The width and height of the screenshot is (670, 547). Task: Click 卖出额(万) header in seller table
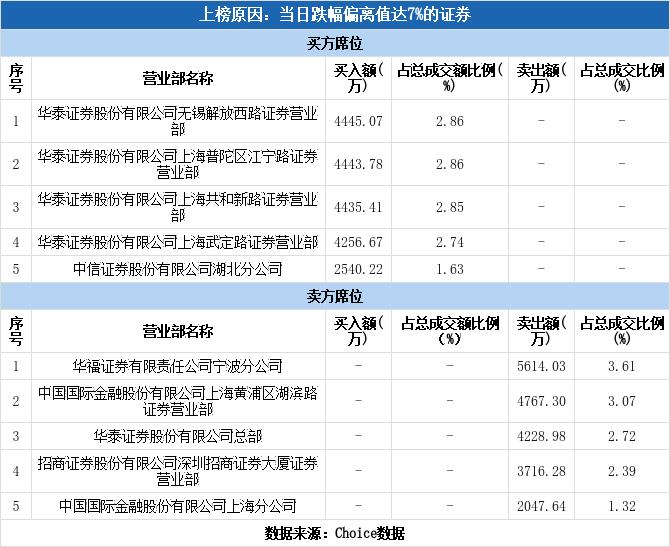[541, 332]
